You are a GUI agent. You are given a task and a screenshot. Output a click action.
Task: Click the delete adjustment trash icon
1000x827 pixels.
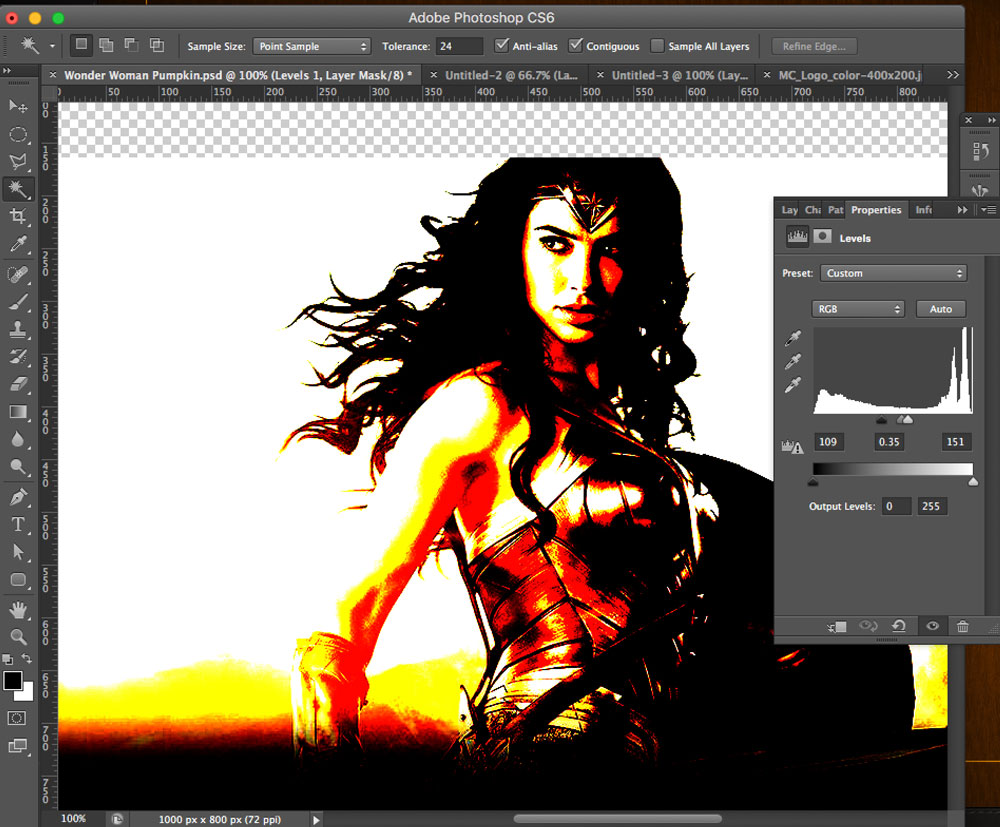pyautogui.click(x=962, y=626)
